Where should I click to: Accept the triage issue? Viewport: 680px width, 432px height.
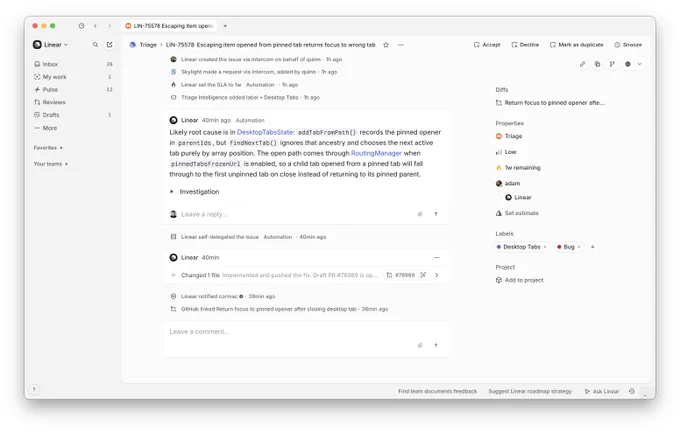pyautogui.click(x=487, y=45)
